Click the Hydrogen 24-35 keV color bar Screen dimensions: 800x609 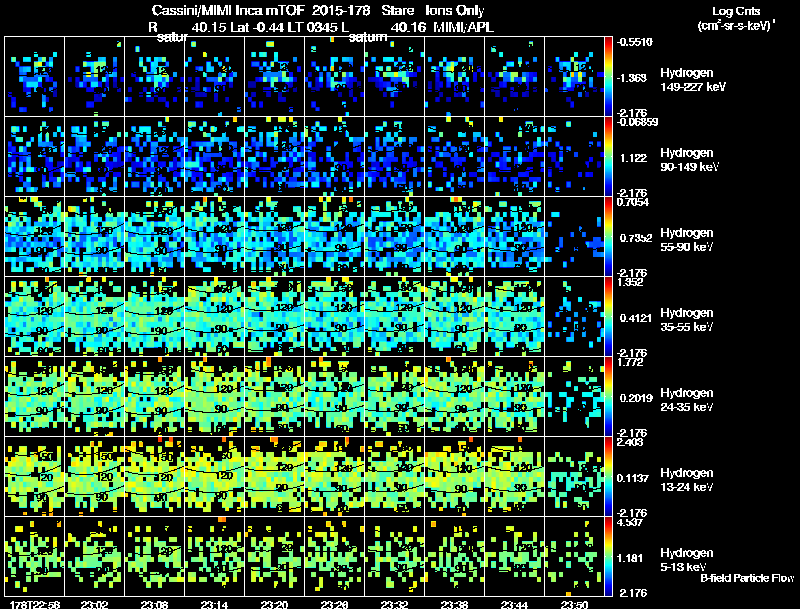point(608,397)
